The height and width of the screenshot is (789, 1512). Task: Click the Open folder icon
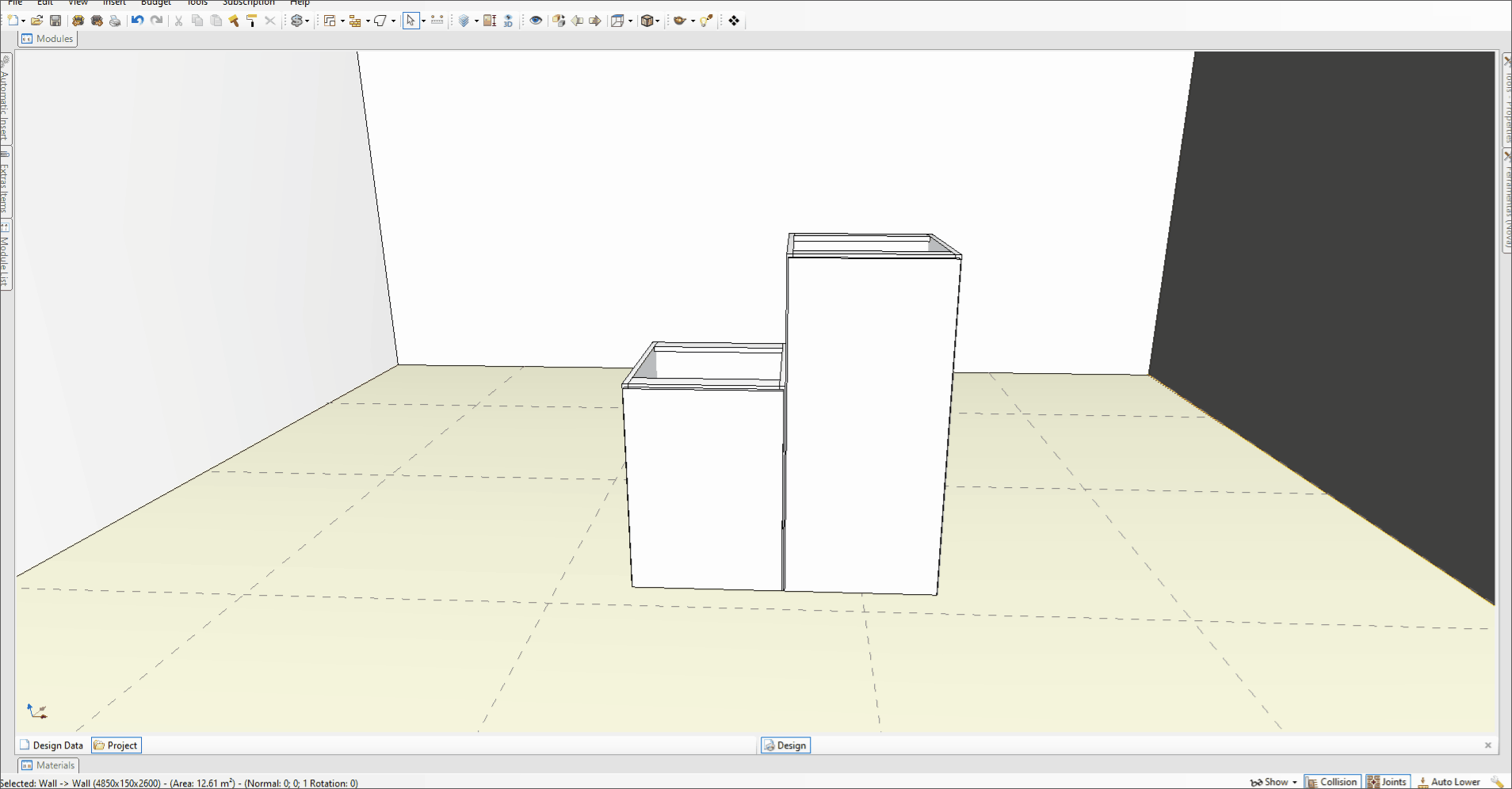click(x=36, y=21)
